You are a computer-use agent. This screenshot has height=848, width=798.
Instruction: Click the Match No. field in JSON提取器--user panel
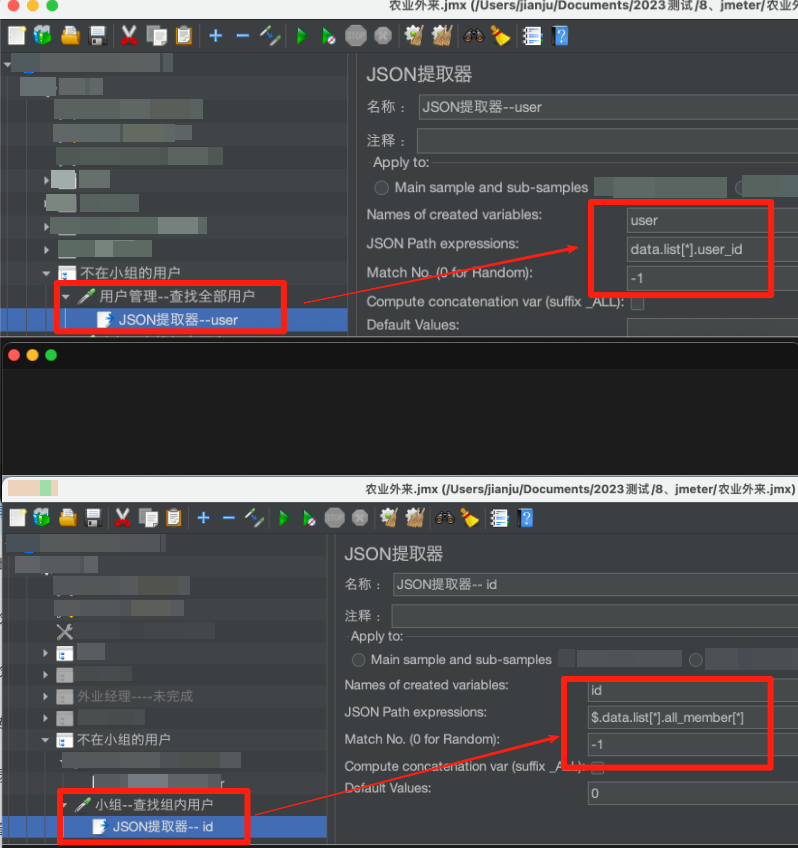pyautogui.click(x=712, y=279)
